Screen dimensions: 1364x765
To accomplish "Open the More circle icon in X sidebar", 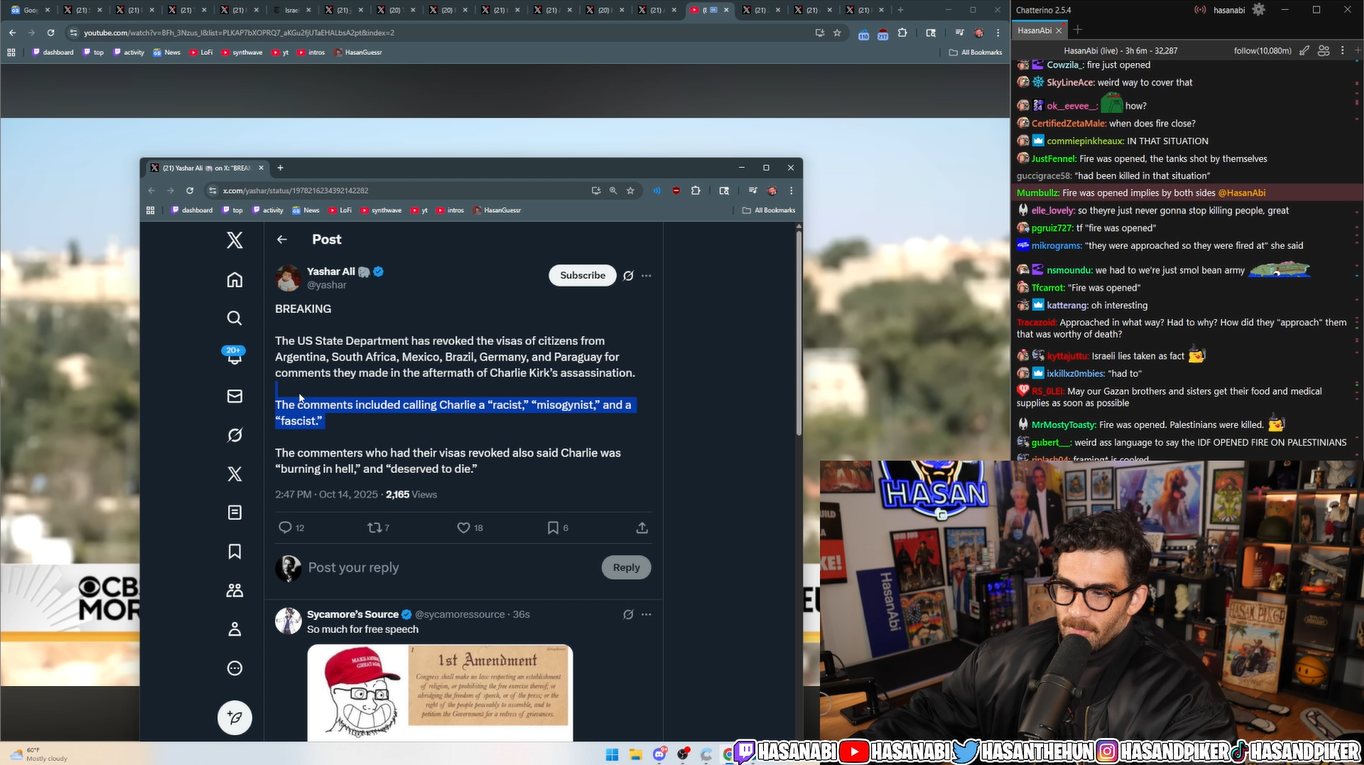I will coord(235,668).
